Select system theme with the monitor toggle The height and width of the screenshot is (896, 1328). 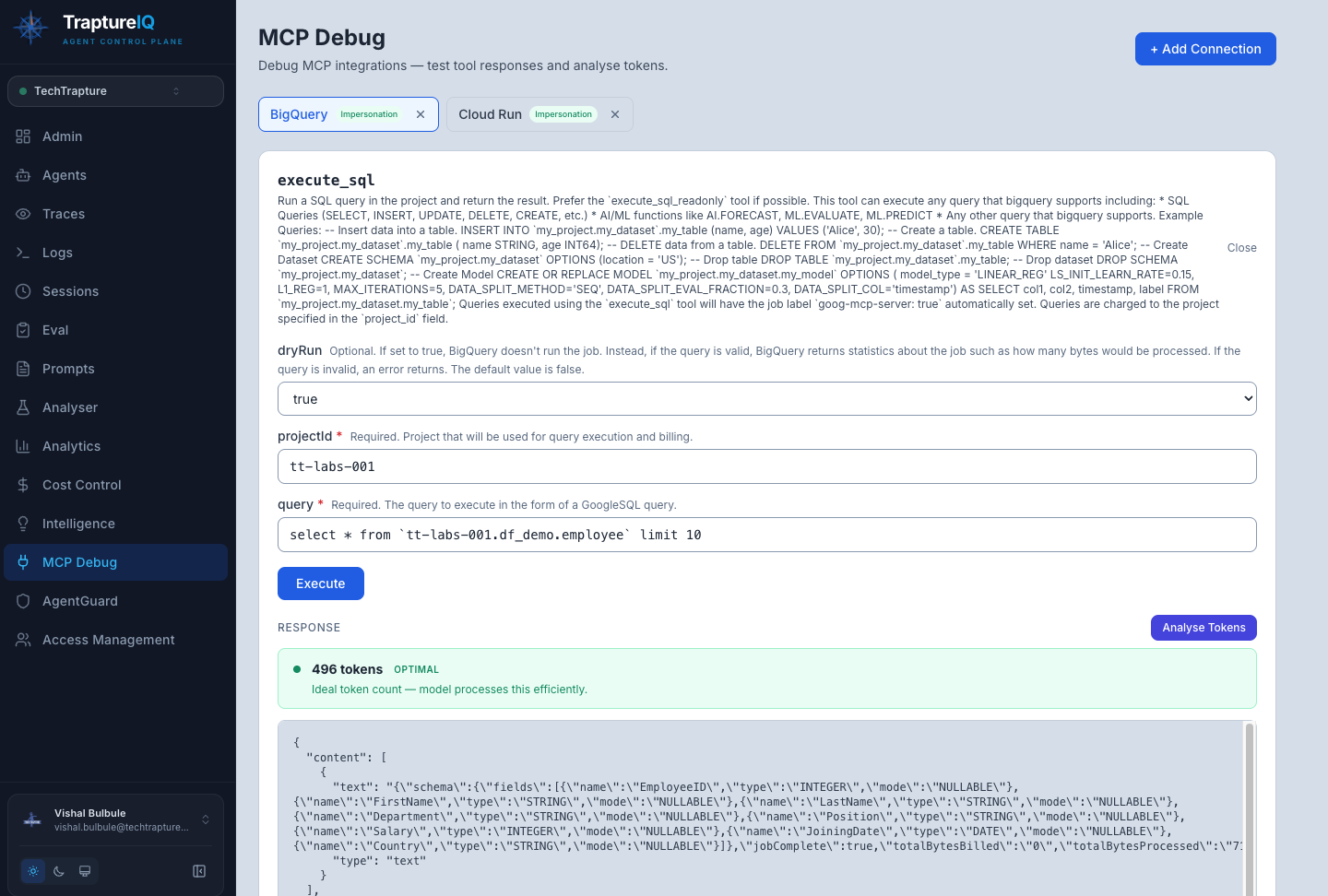[85, 870]
